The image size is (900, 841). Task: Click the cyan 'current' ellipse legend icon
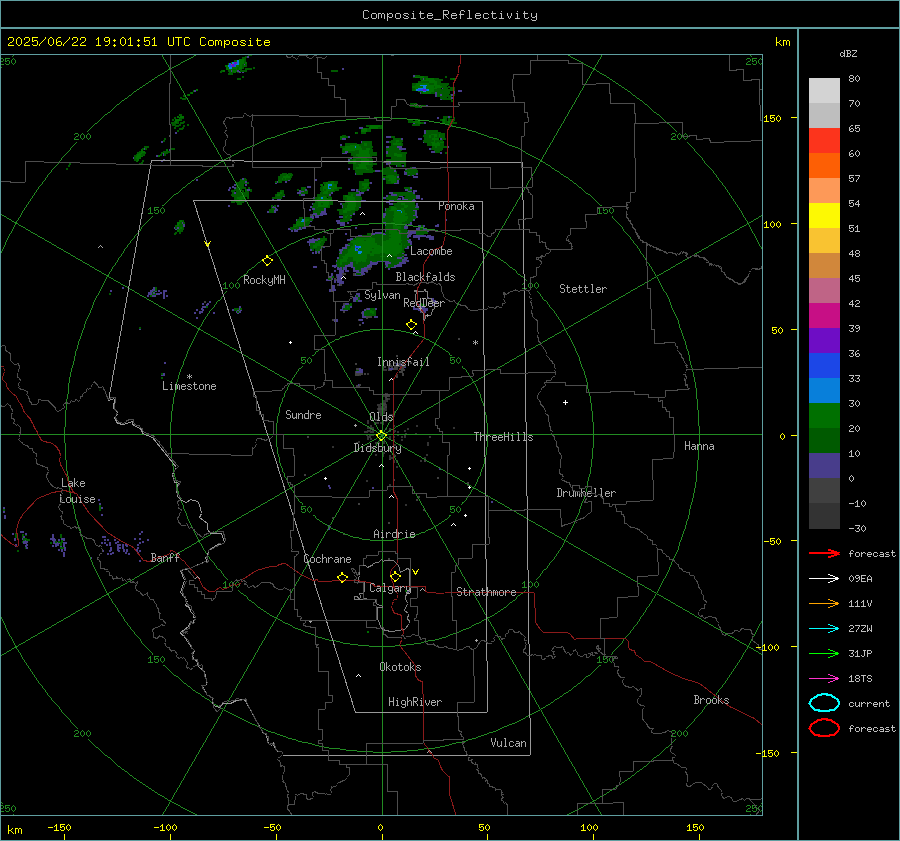(x=824, y=703)
